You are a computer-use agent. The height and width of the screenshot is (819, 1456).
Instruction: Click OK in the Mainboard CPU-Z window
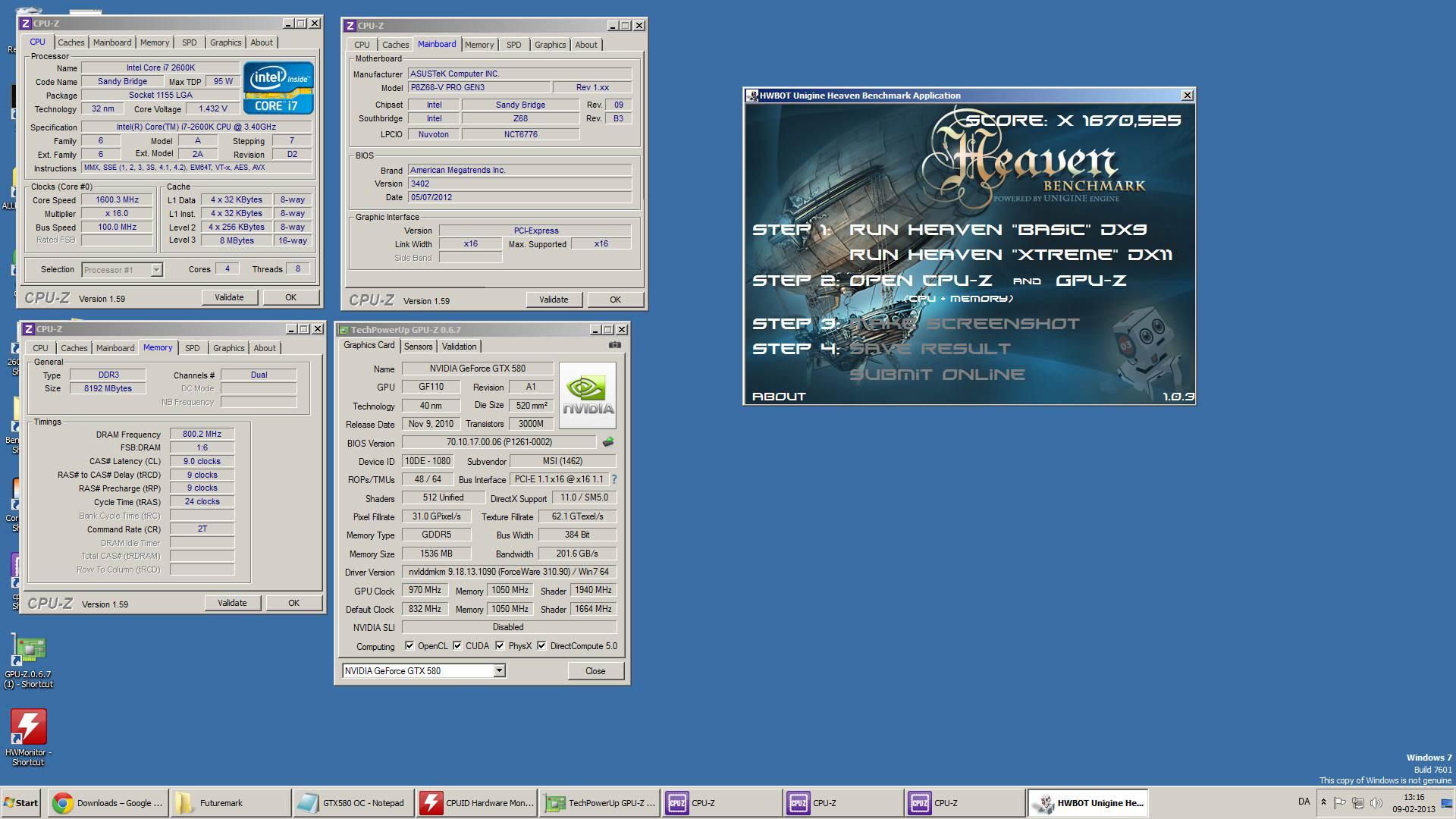coord(615,300)
